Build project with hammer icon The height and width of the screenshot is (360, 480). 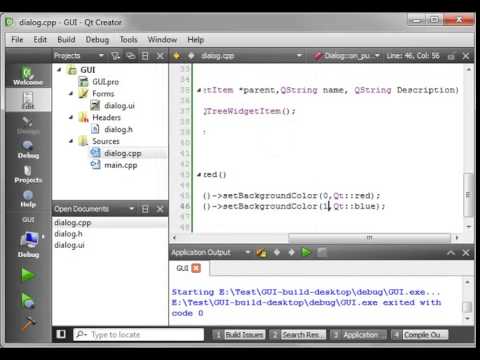[27, 323]
